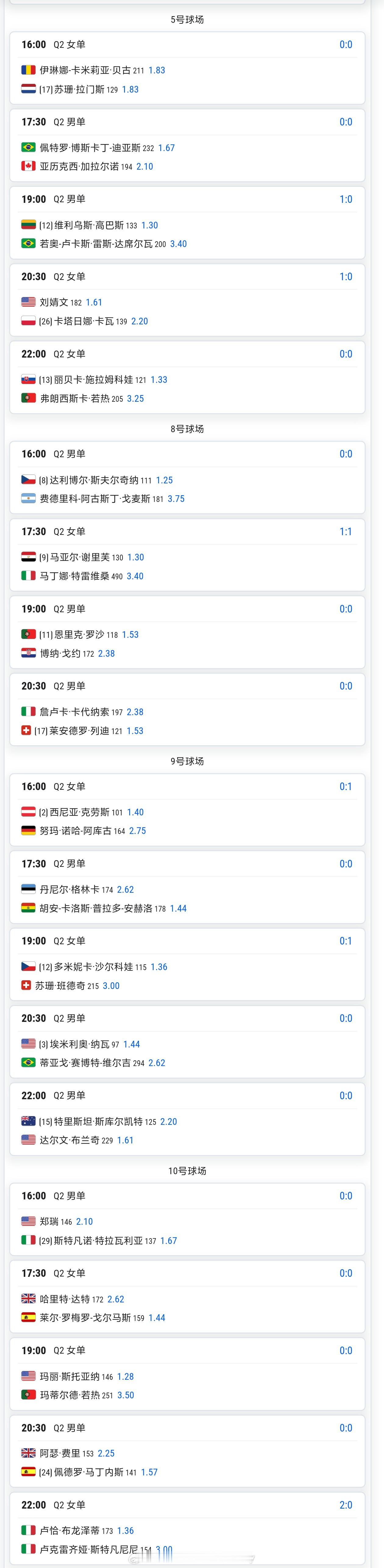Click the Swiss flag beside 苏珊·班德奇
Viewport: 384px width, 1568px height.
point(26,985)
